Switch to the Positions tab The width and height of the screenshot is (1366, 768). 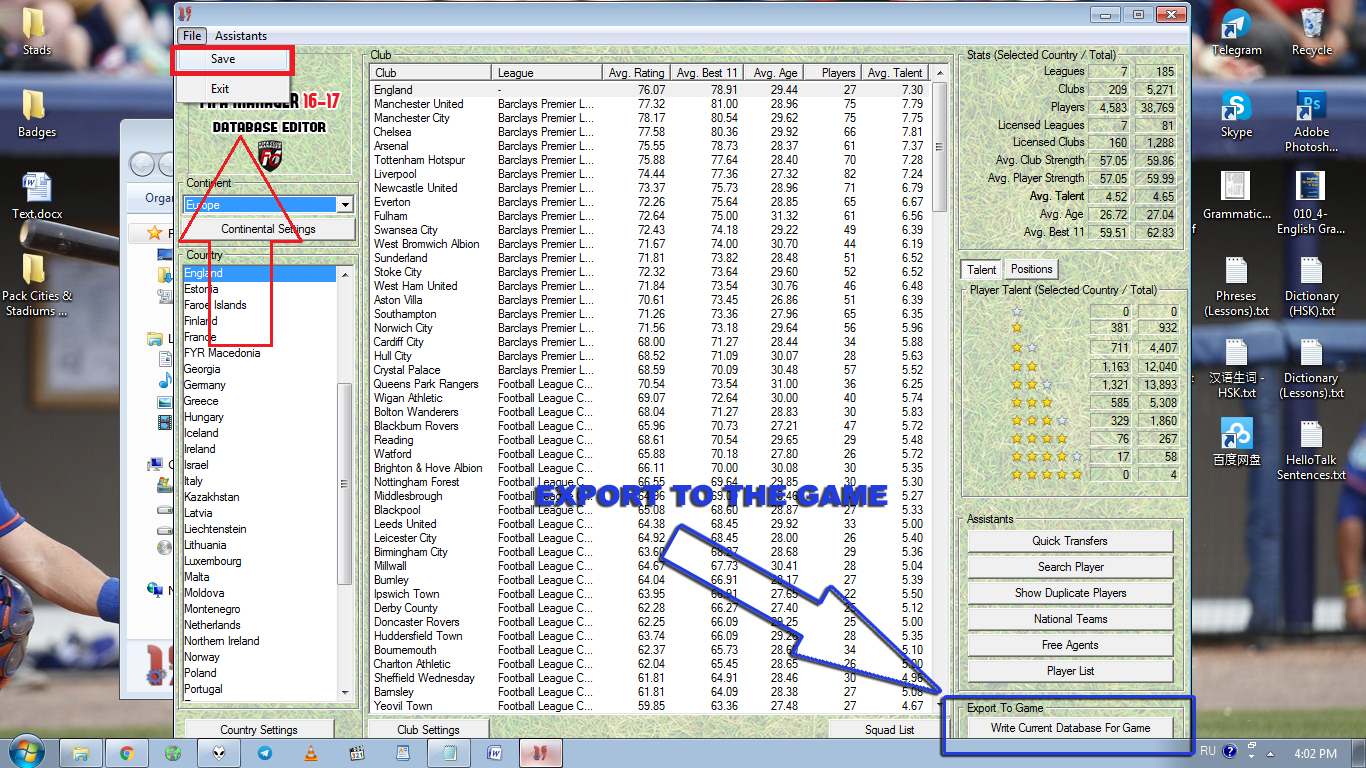pyautogui.click(x=1031, y=269)
